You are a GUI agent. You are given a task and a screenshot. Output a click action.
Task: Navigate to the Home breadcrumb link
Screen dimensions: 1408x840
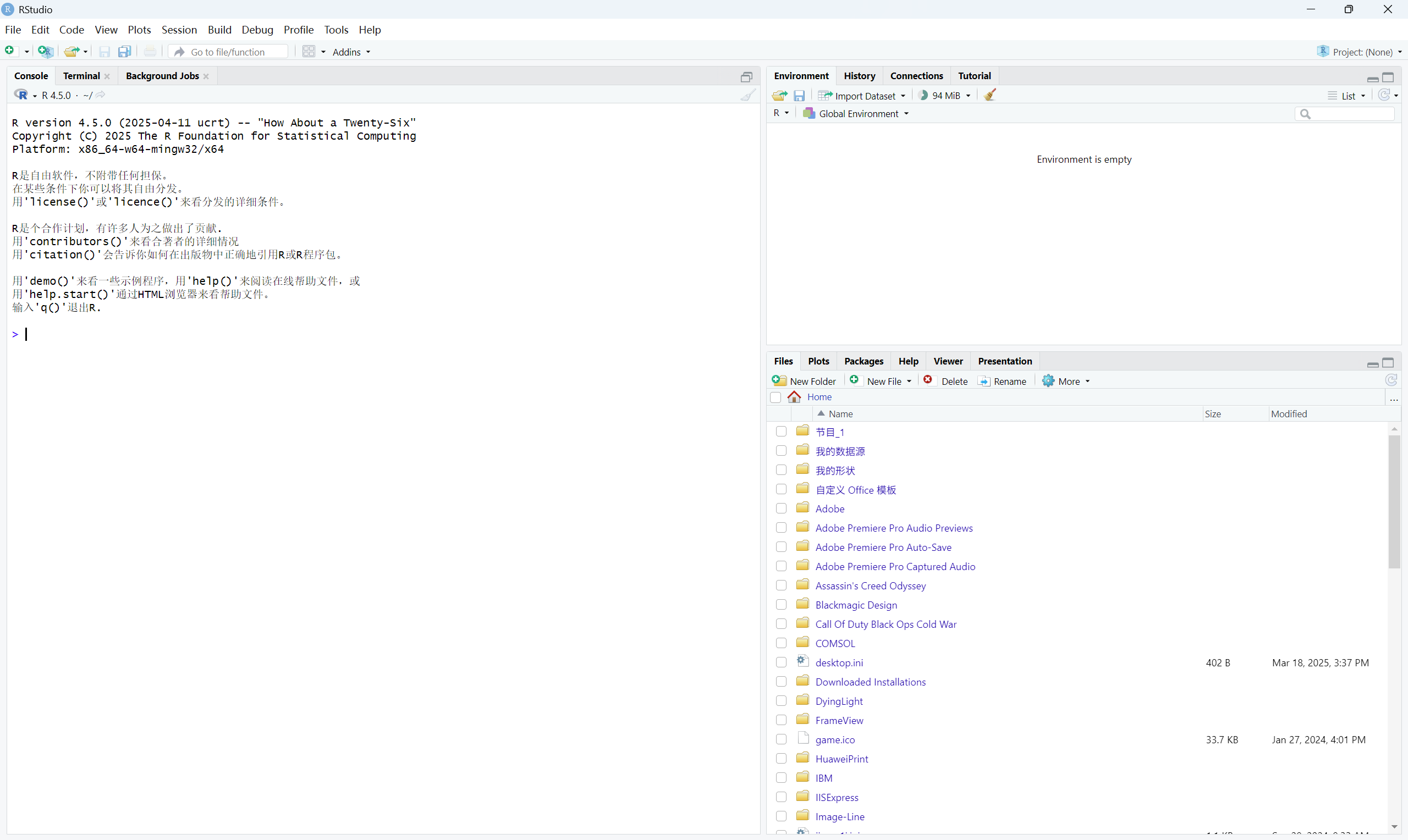819,397
